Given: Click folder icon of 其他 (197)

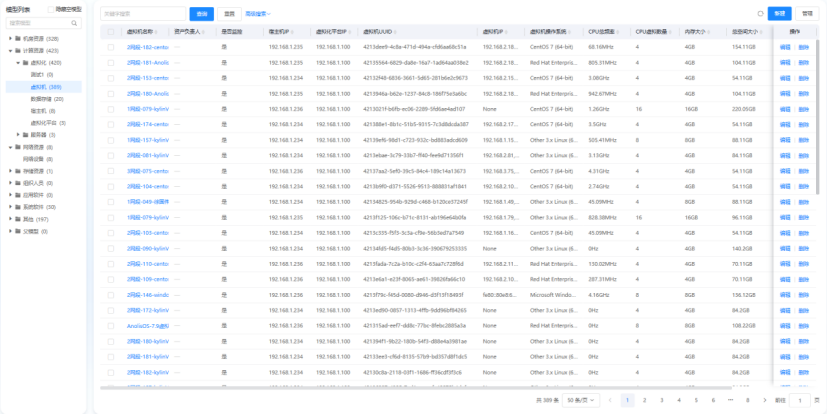Looking at the screenshot, I should [18, 219].
